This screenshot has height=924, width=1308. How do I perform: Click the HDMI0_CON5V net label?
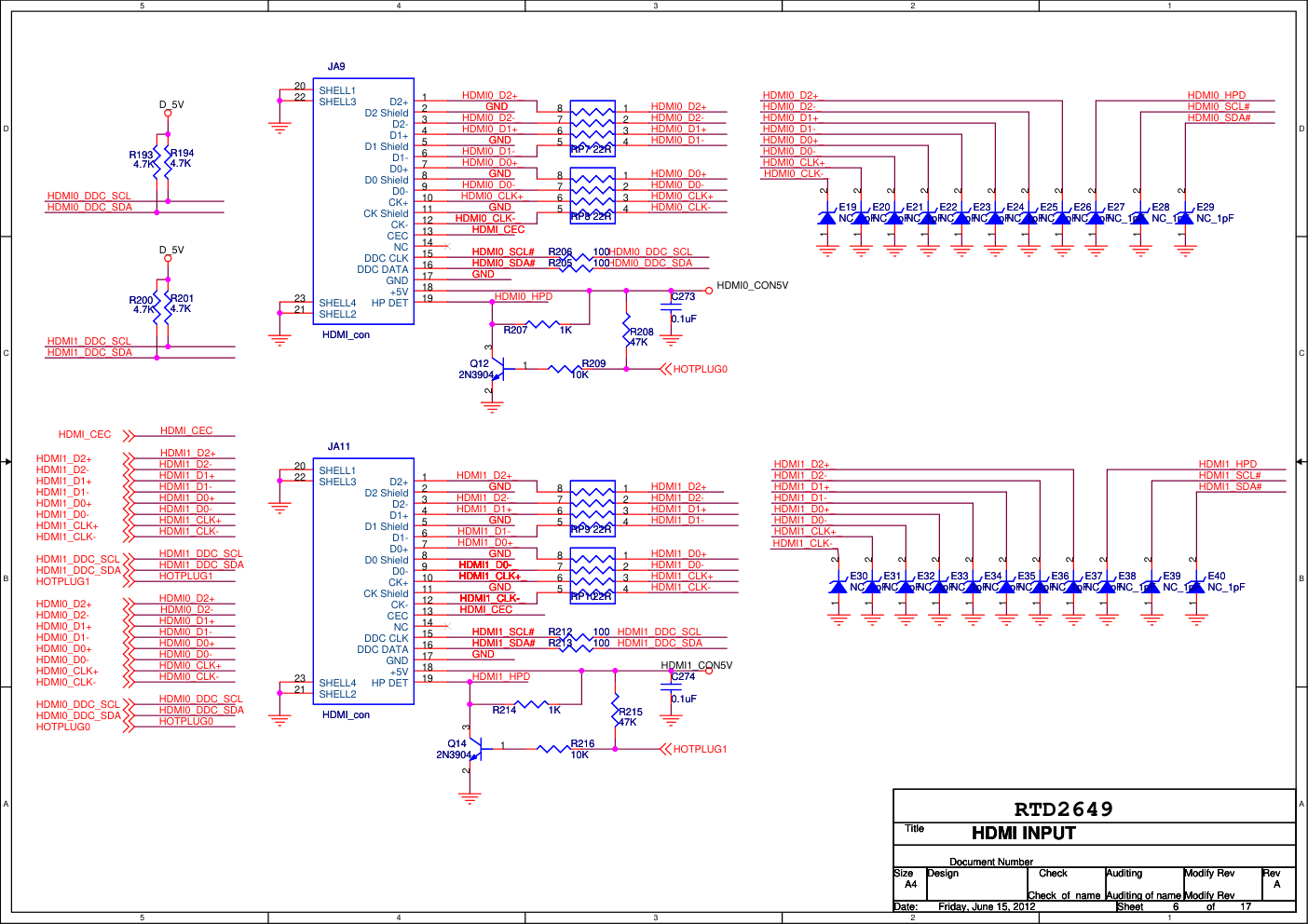point(752,285)
